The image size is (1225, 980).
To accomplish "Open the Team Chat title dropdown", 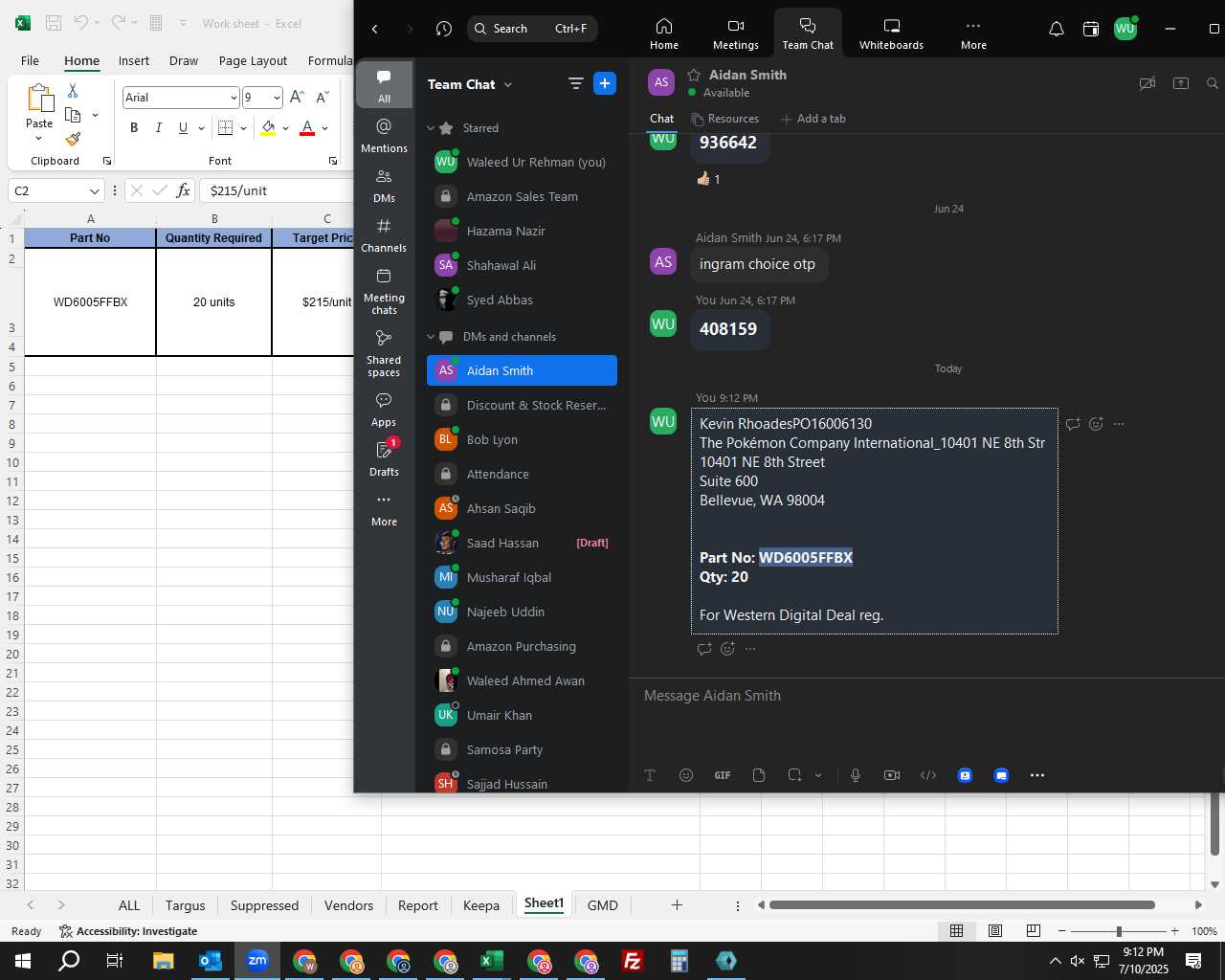I will [x=508, y=84].
